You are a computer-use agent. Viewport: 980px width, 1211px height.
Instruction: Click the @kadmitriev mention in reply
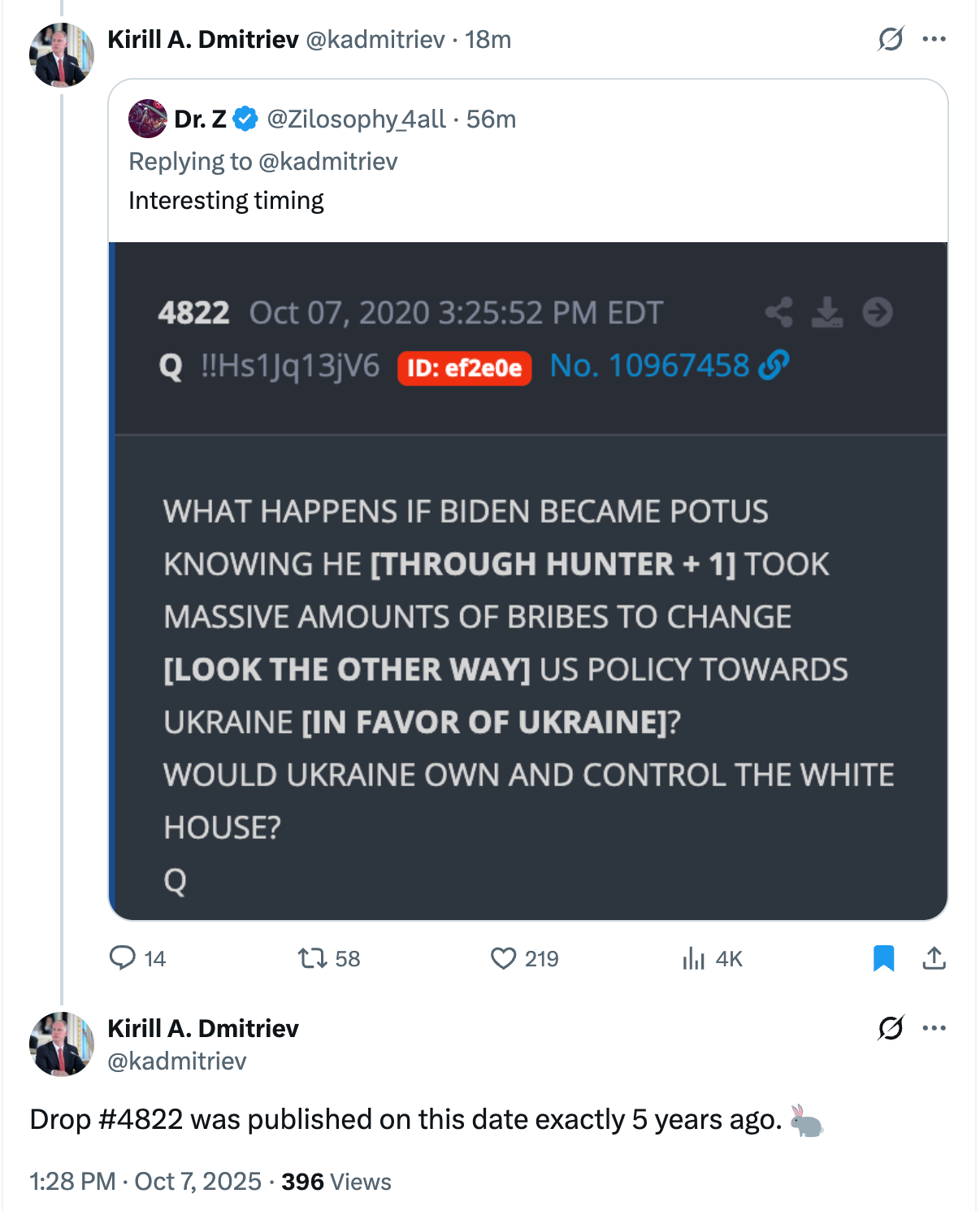327,162
